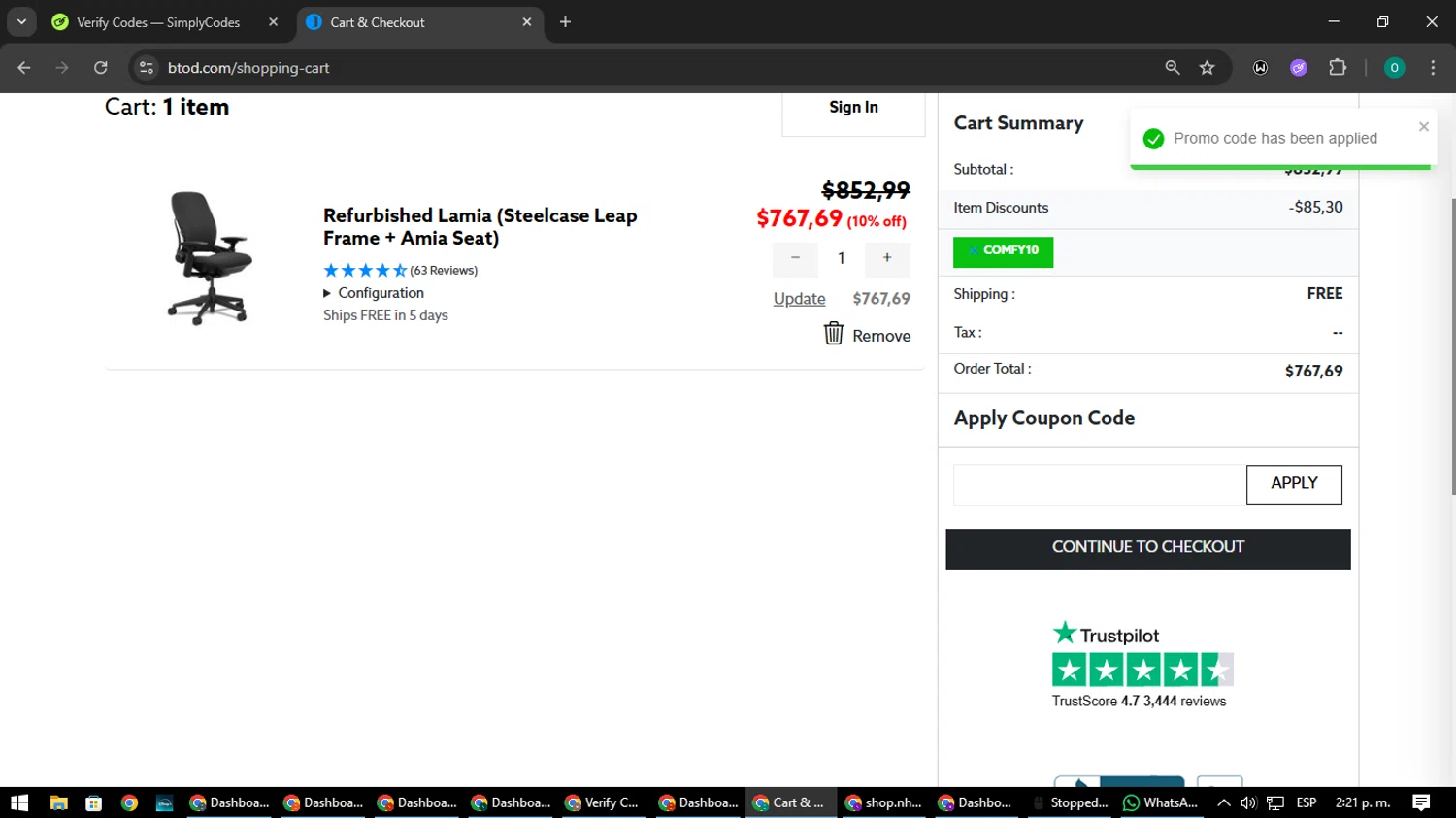The image size is (1456, 818).
Task: Switch to the Stopped... taskbar item
Action: point(1072,802)
